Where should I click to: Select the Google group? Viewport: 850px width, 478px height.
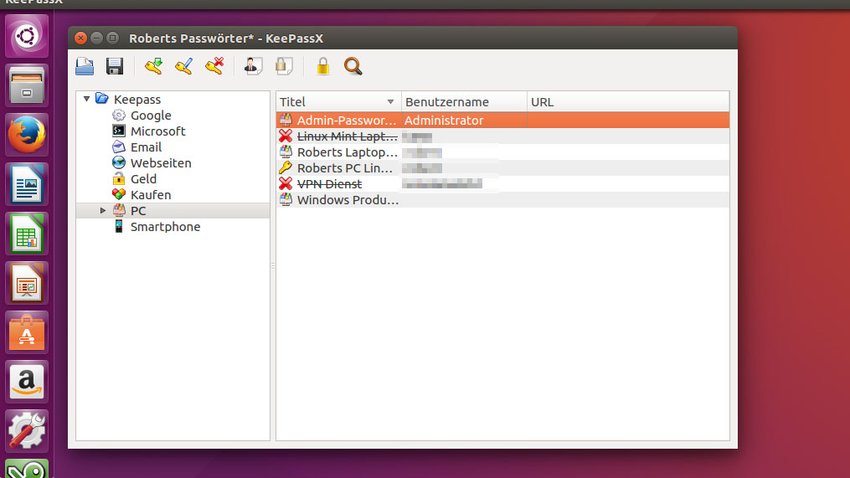[151, 115]
